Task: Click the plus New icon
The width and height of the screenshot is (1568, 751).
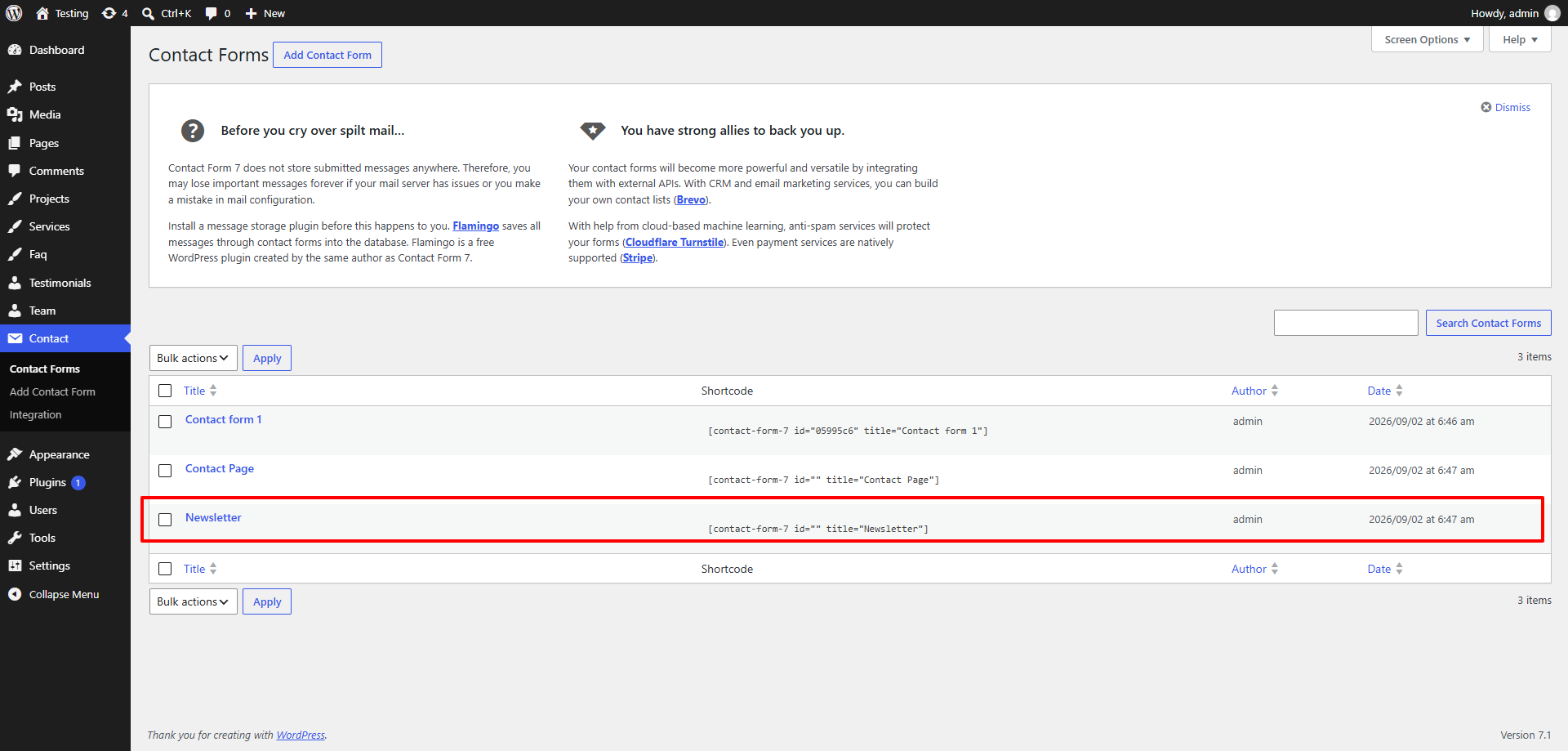Action: [252, 13]
